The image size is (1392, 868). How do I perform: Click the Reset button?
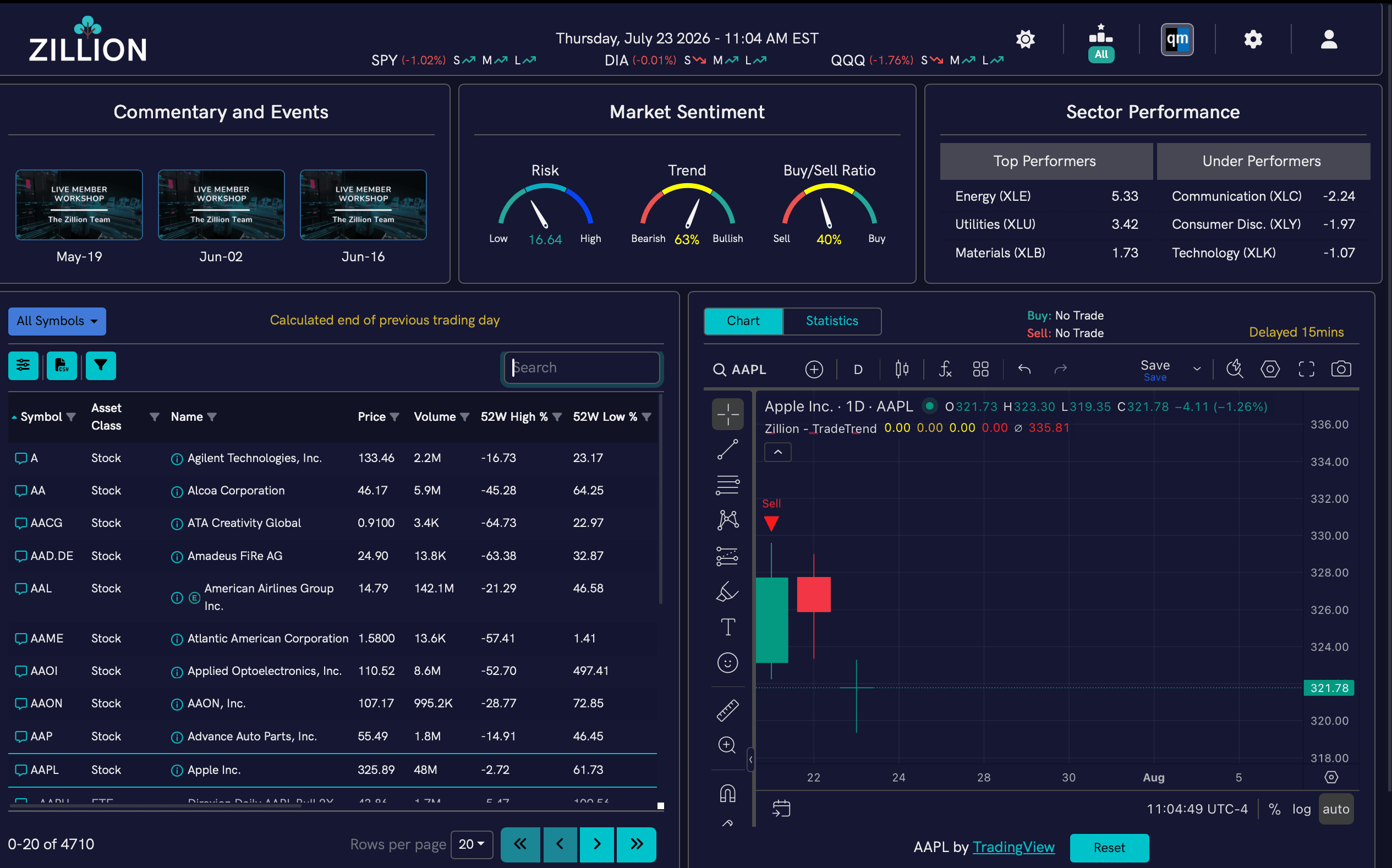(x=1109, y=847)
